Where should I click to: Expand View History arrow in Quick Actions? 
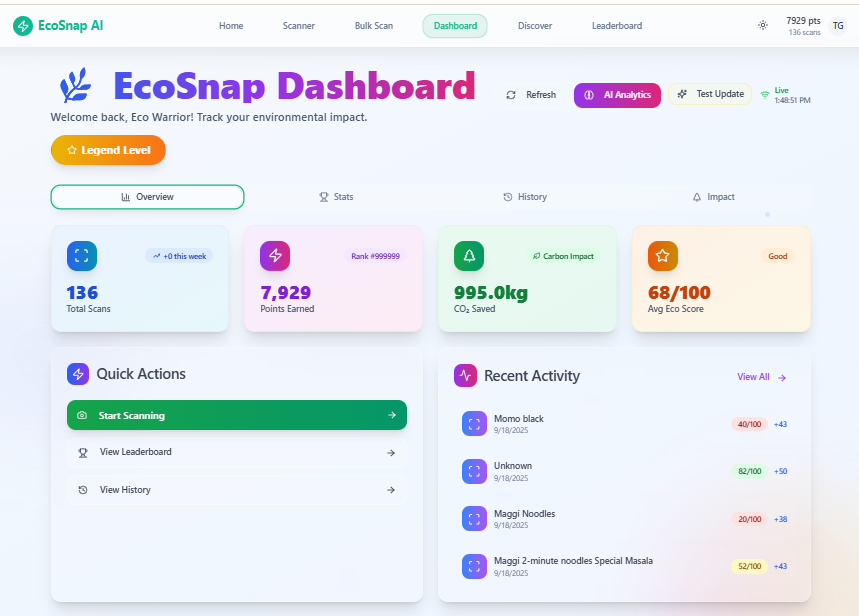[391, 490]
